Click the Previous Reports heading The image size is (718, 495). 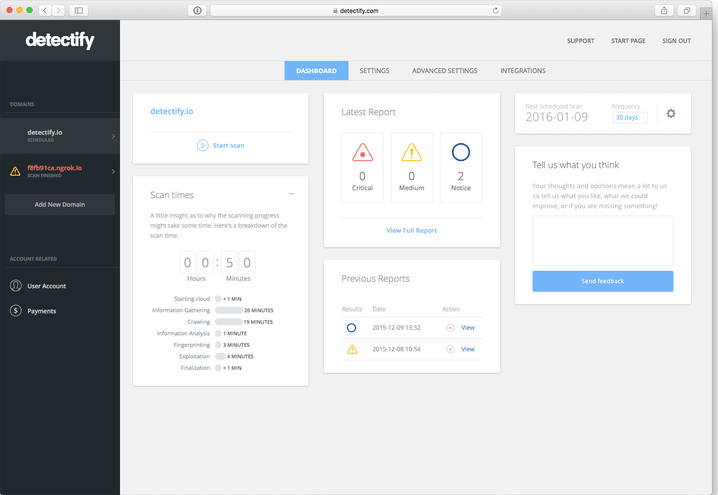[375, 279]
